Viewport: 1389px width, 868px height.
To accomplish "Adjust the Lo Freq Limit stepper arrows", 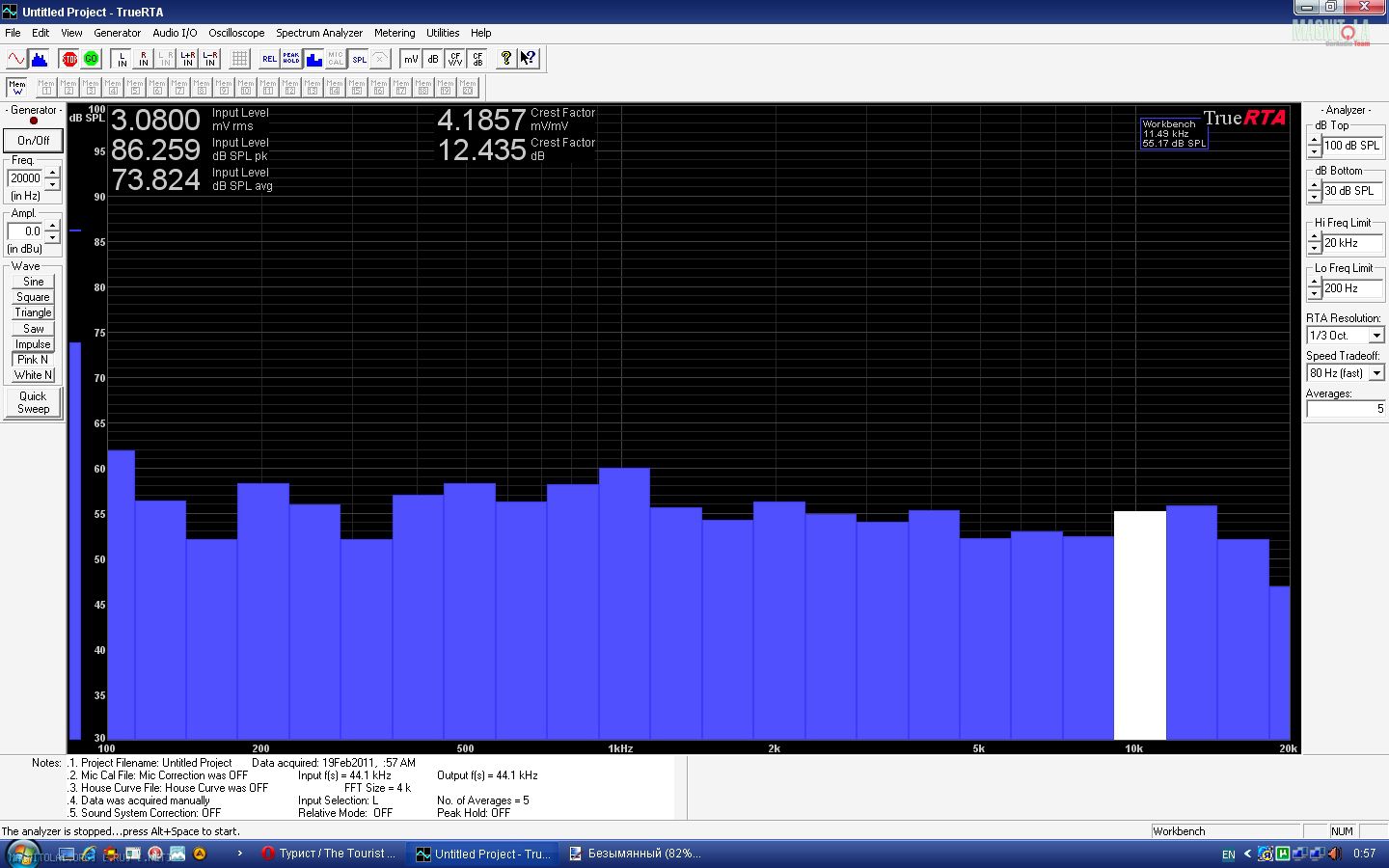I will click(1314, 288).
